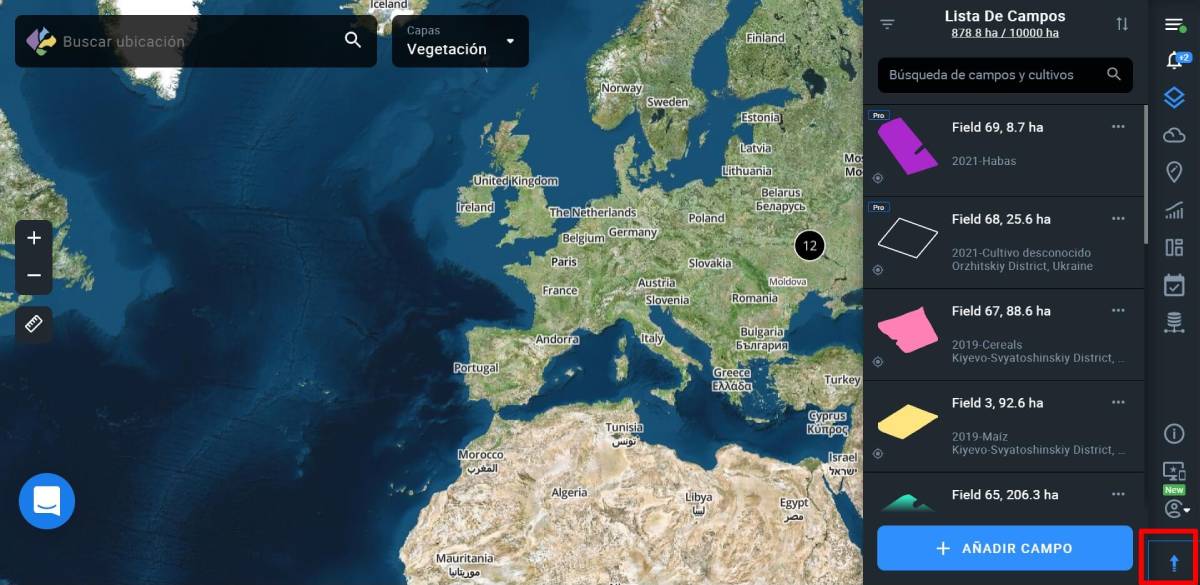1200x585 pixels.
Task: Select the layers stack sidebar icon
Action: pyautogui.click(x=1174, y=98)
